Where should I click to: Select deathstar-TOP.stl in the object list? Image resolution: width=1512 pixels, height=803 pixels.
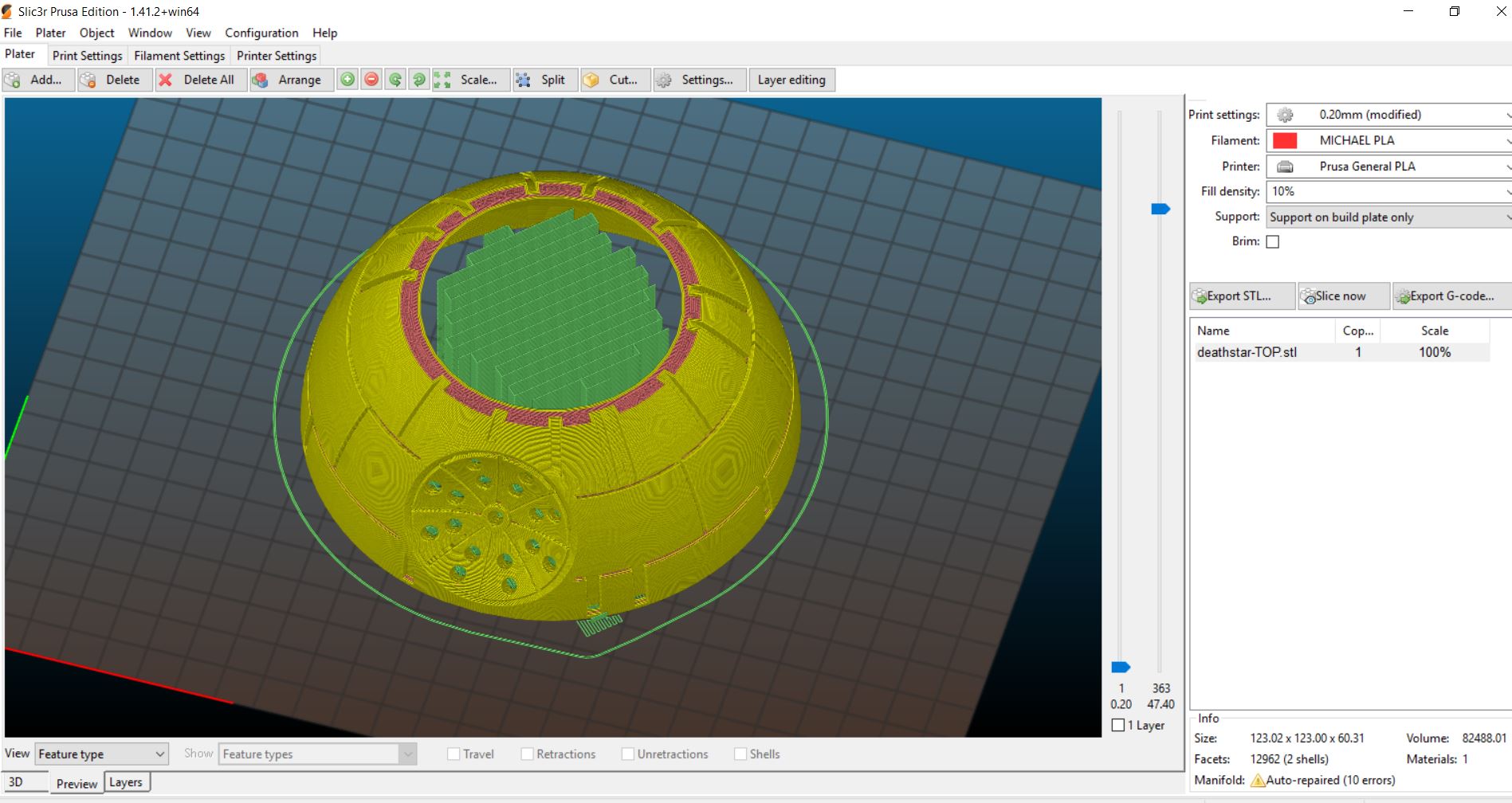(1340, 352)
